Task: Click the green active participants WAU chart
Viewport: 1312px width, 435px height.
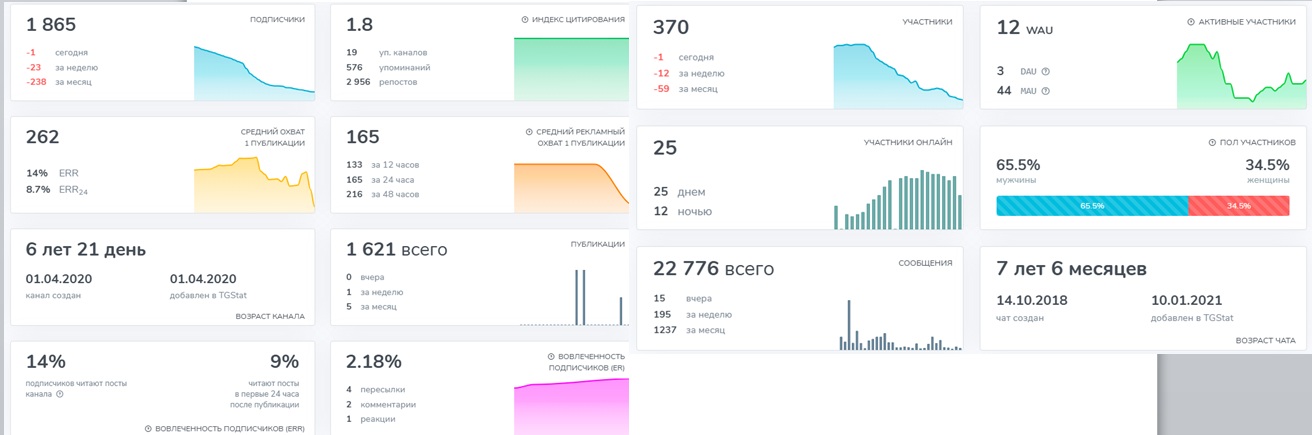Action: 1241,78
